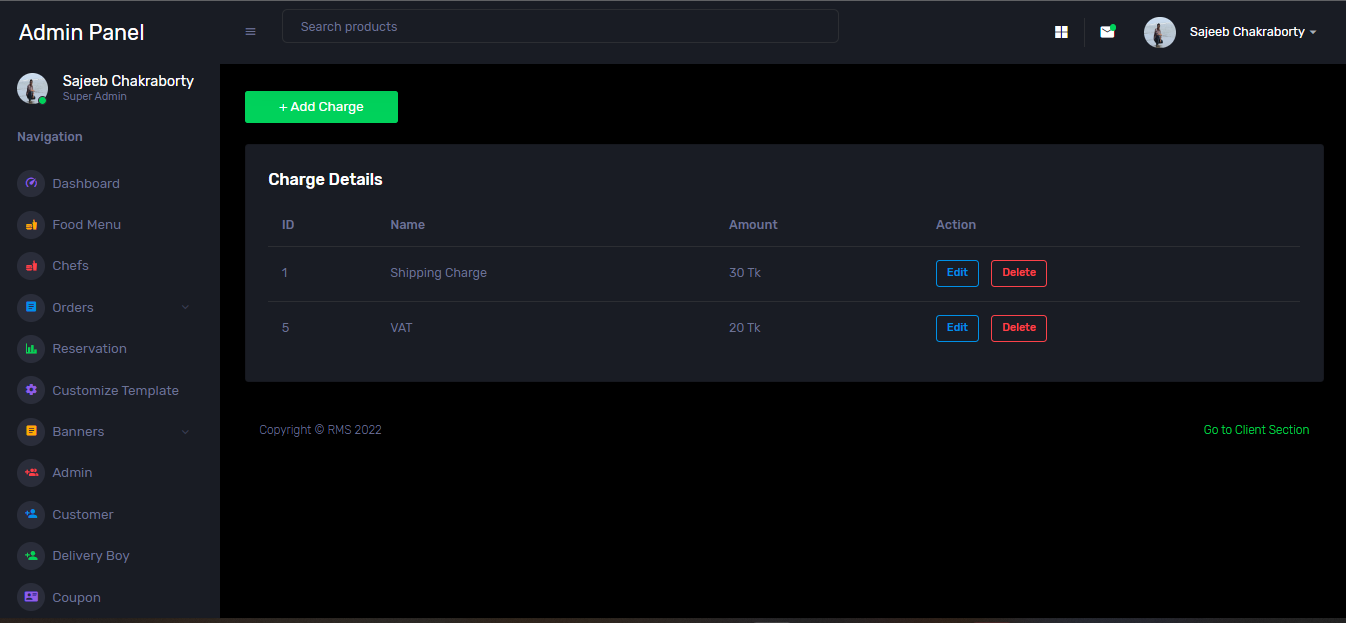The image size is (1346, 623).
Task: Edit the Shipping Charge row
Action: 957,273
